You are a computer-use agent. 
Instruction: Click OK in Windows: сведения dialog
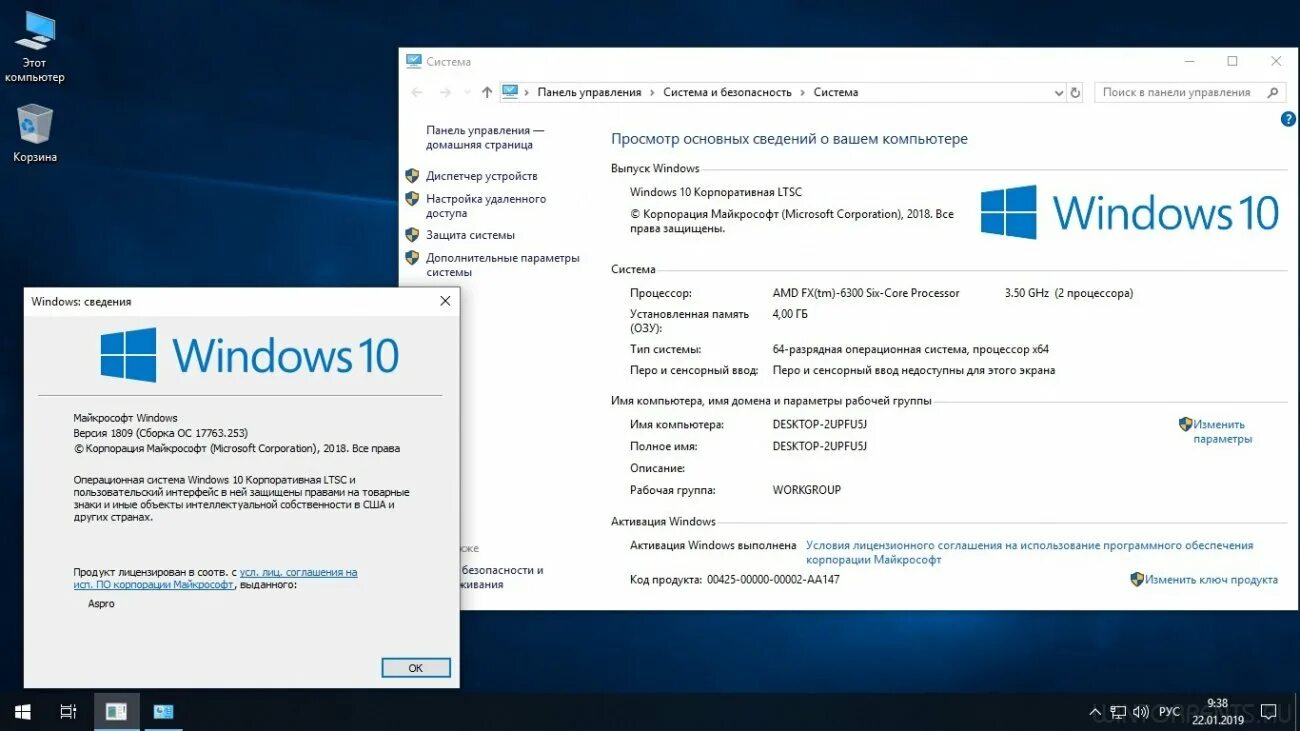pyautogui.click(x=416, y=668)
